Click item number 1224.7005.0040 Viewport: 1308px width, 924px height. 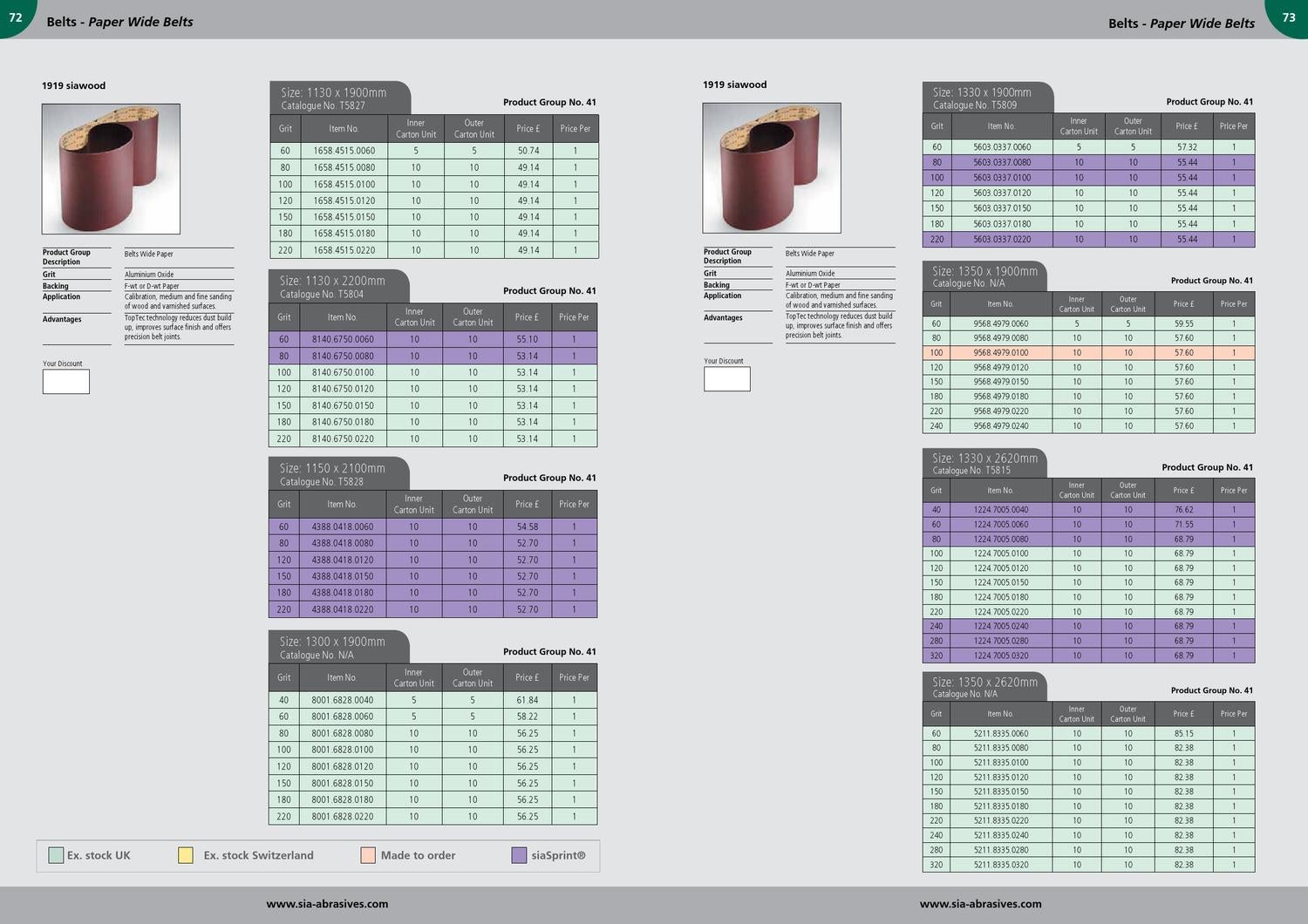tap(1001, 510)
